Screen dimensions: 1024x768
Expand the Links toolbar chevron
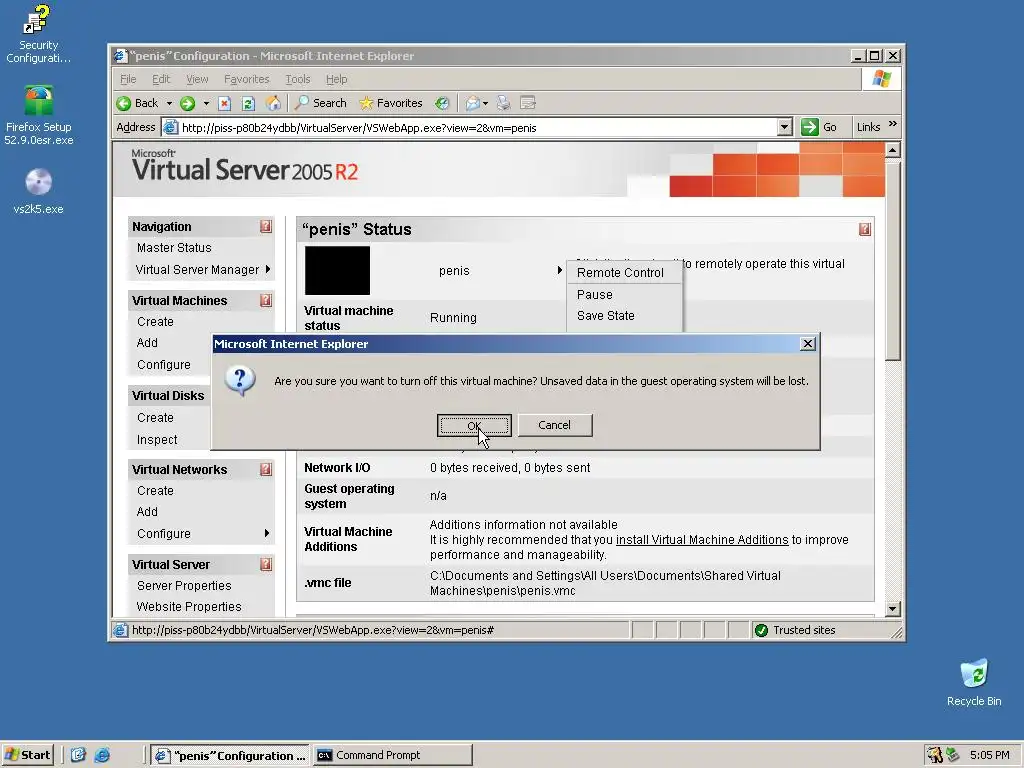(x=893, y=124)
